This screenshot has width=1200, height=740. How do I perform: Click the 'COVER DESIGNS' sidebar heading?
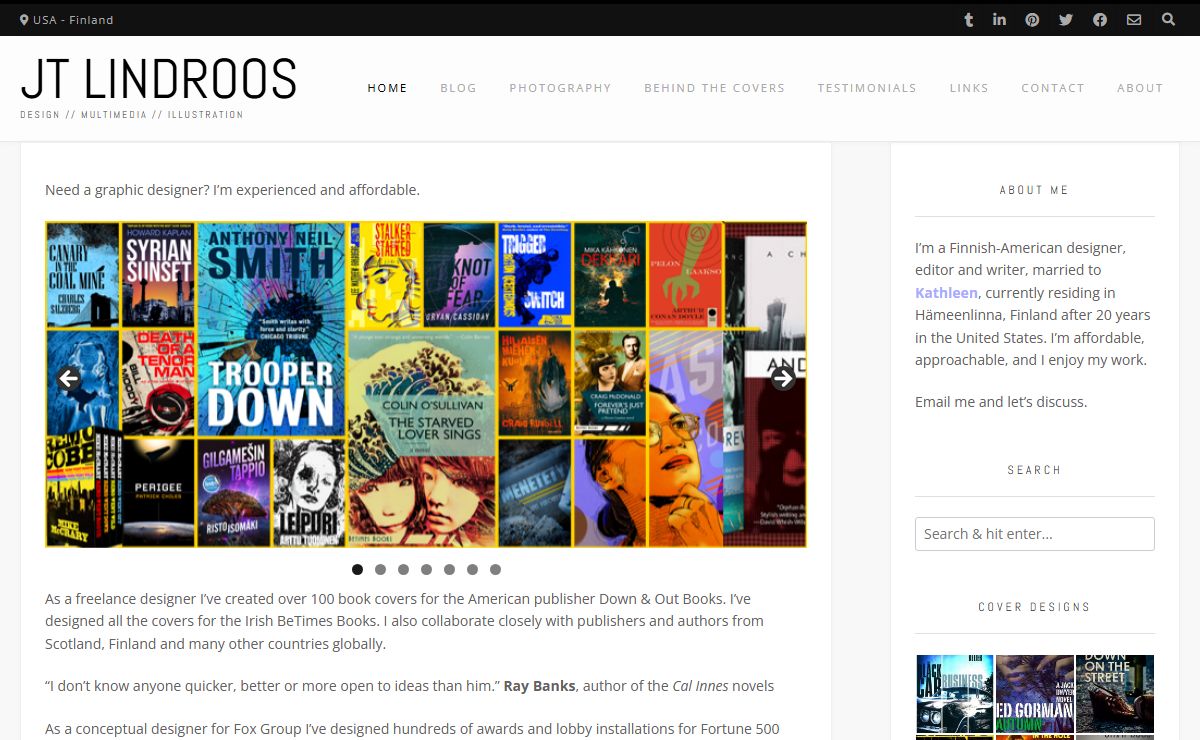(x=1035, y=607)
